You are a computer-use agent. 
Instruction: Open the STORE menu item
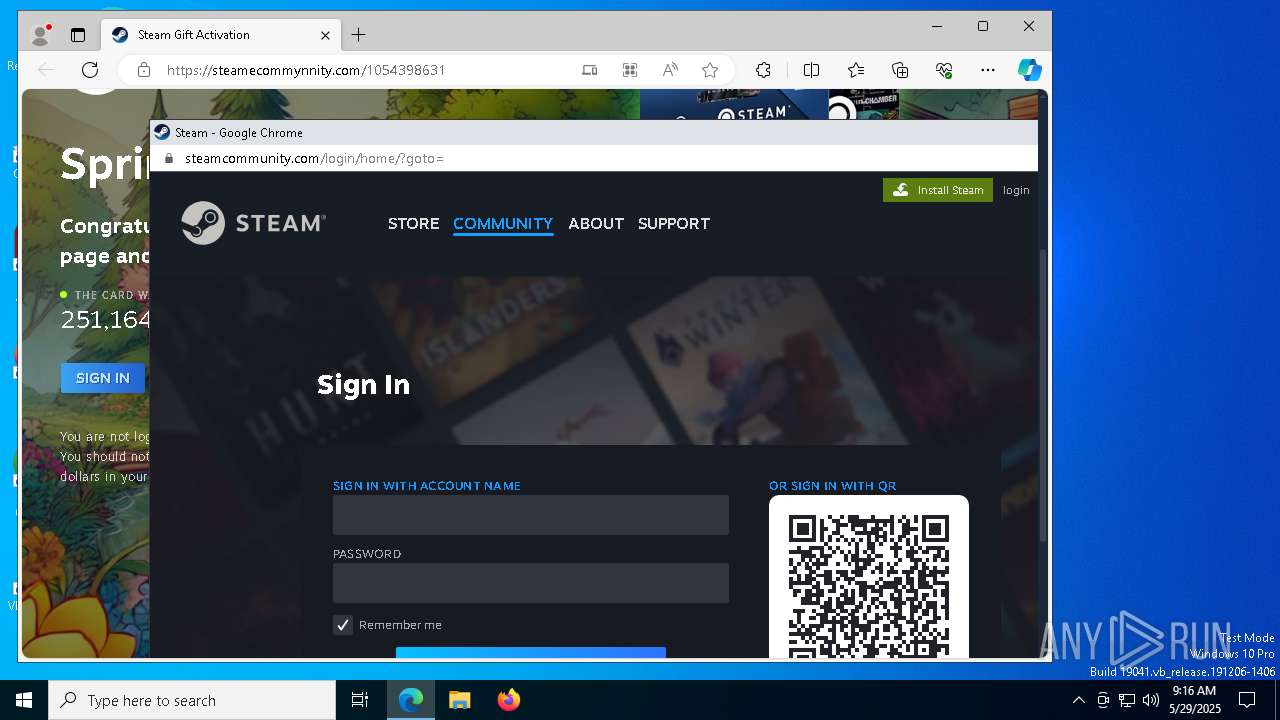tap(414, 223)
